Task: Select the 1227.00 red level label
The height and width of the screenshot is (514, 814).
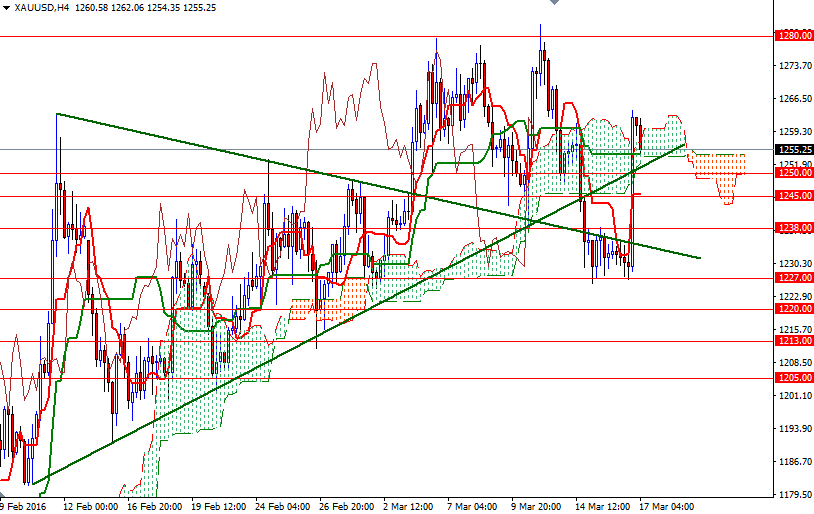Action: [x=794, y=278]
